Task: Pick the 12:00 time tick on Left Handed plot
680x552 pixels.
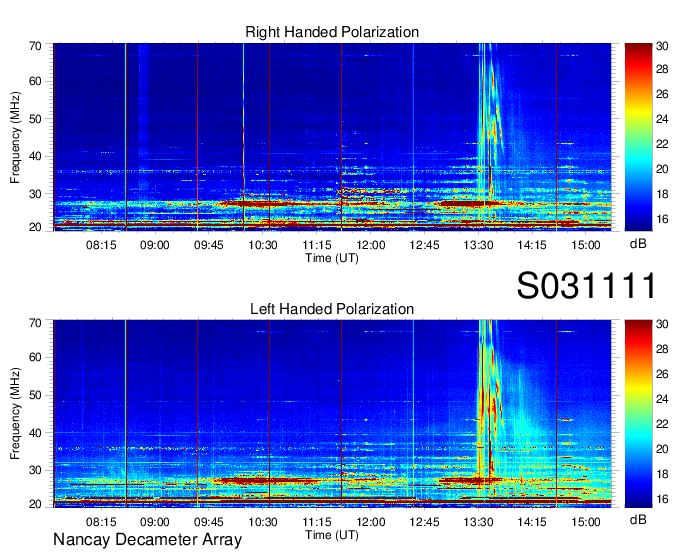Action: click(x=371, y=521)
